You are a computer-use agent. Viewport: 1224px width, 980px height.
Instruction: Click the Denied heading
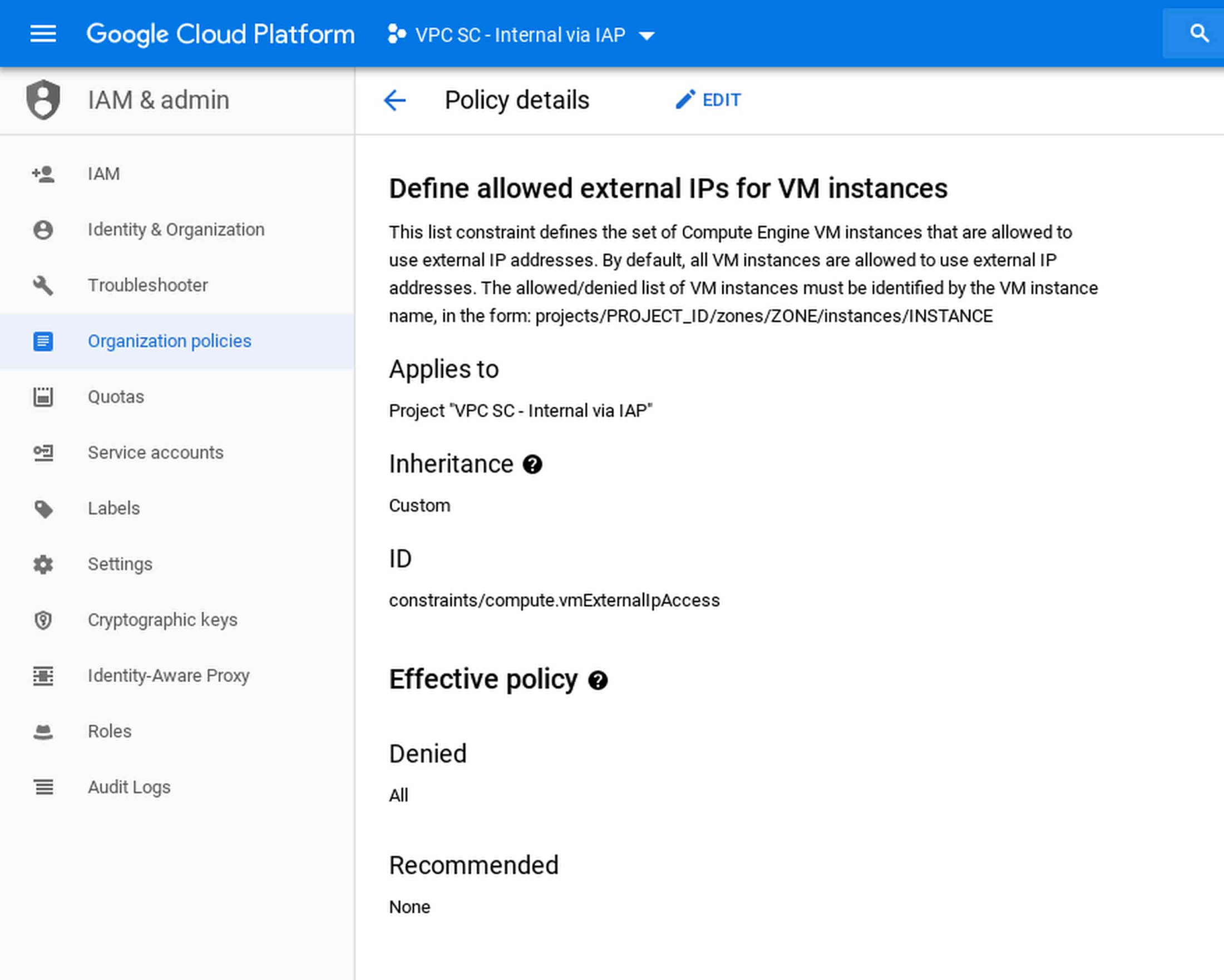coord(427,754)
